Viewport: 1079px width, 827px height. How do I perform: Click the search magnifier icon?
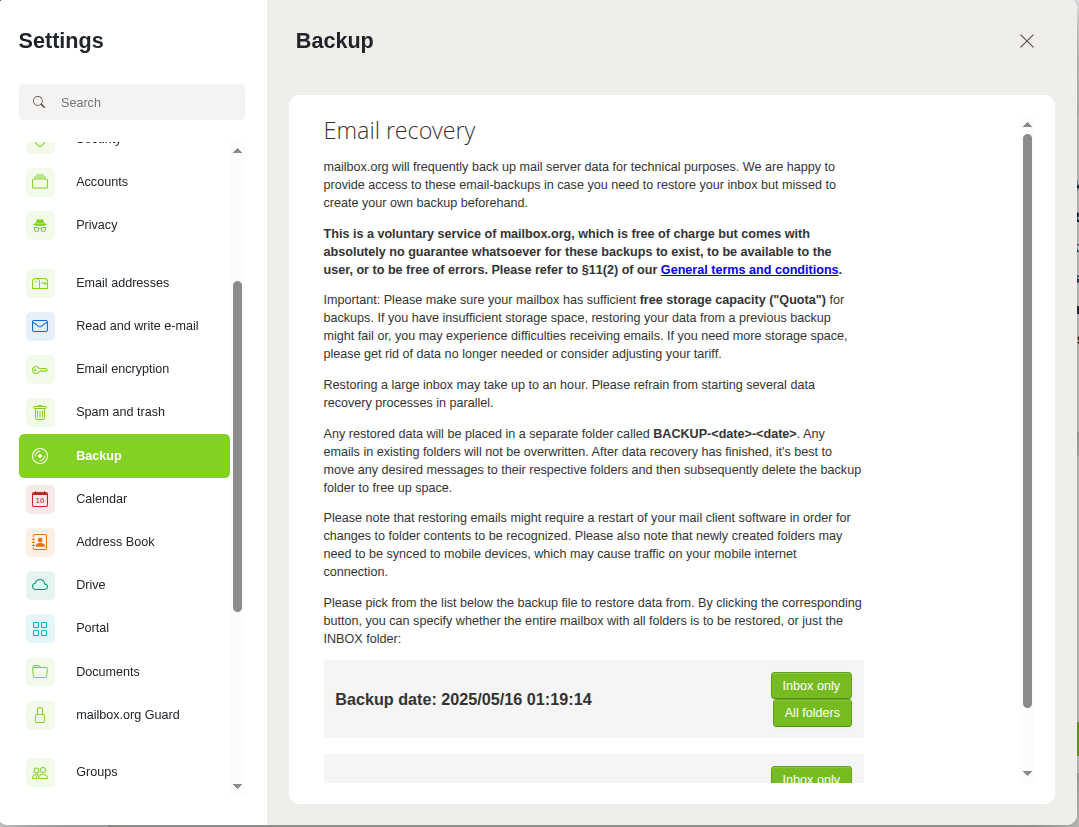coord(39,103)
